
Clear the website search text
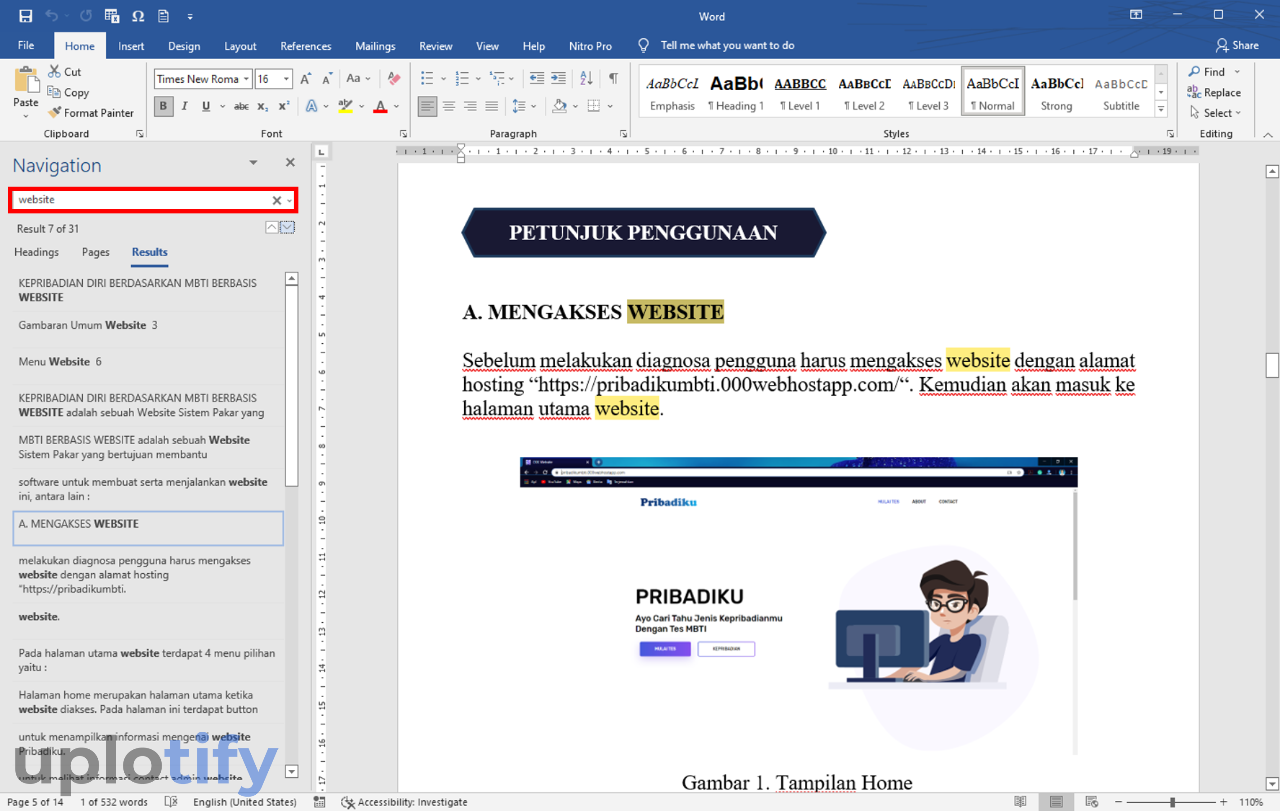tap(277, 201)
